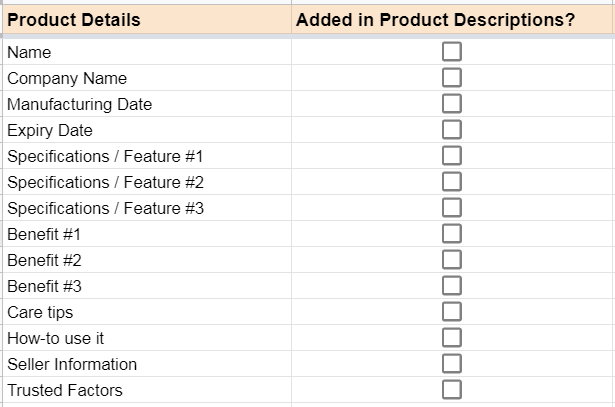Enable the Manufacturing Date checkbox
This screenshot has width=615, height=407.
(452, 104)
